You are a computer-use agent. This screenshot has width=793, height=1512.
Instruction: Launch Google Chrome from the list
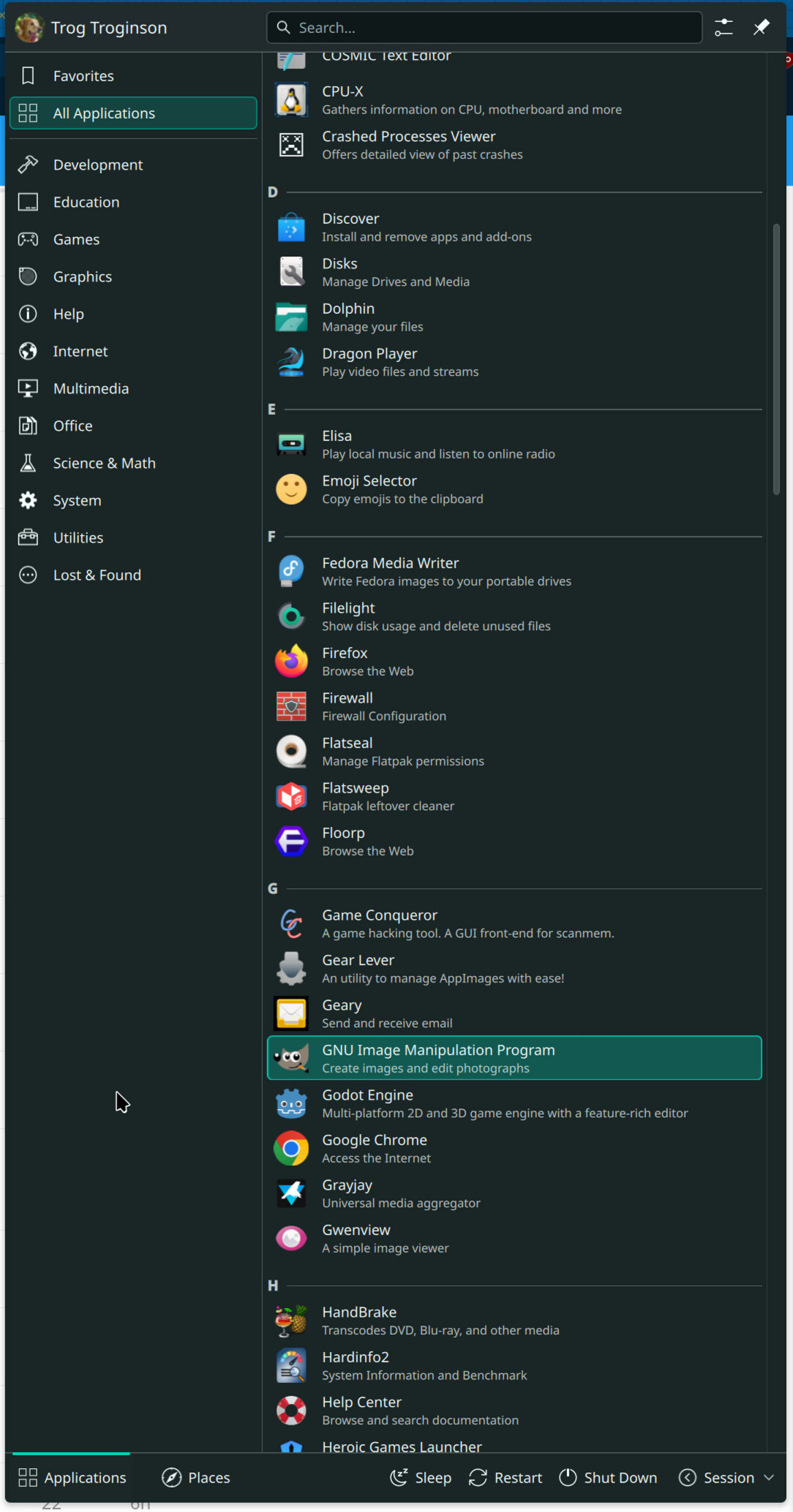coord(291,1149)
